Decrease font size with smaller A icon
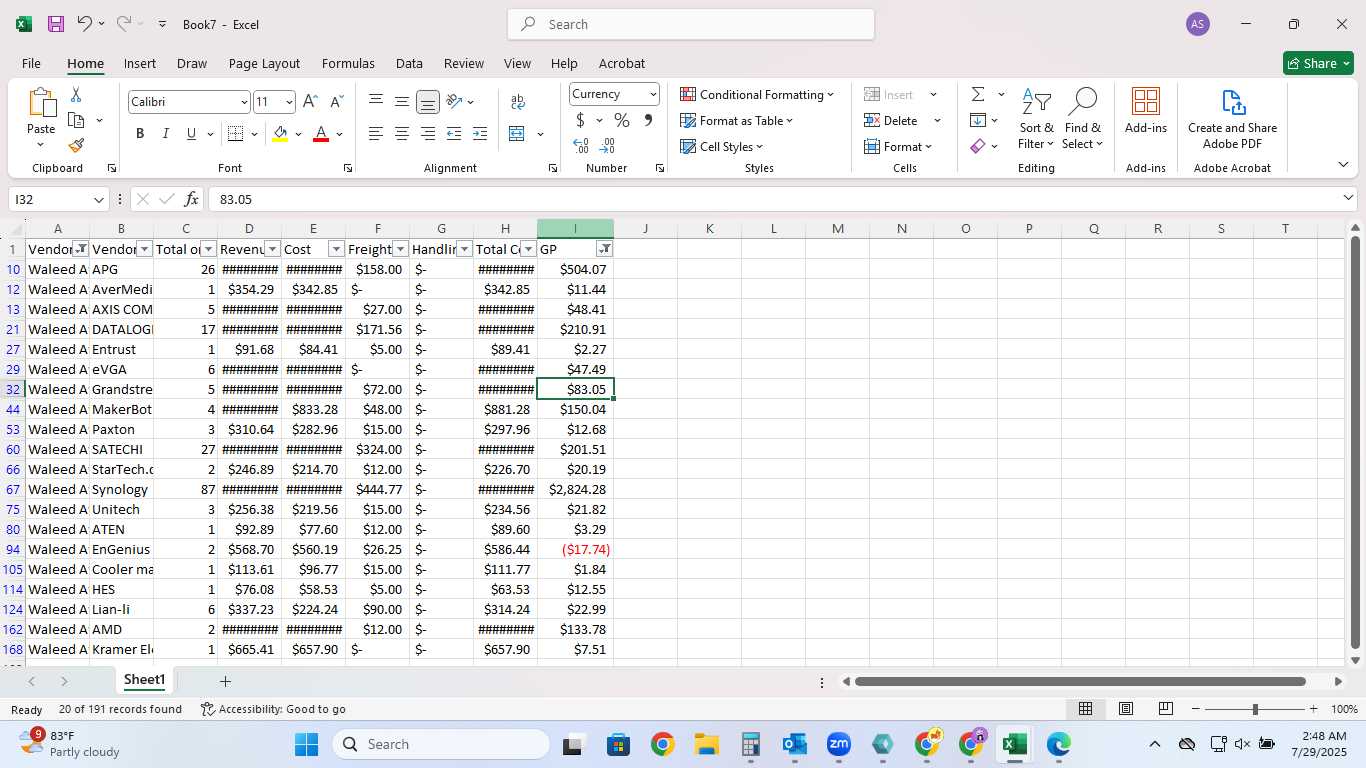Viewport: 1366px width, 768px height. click(x=336, y=101)
